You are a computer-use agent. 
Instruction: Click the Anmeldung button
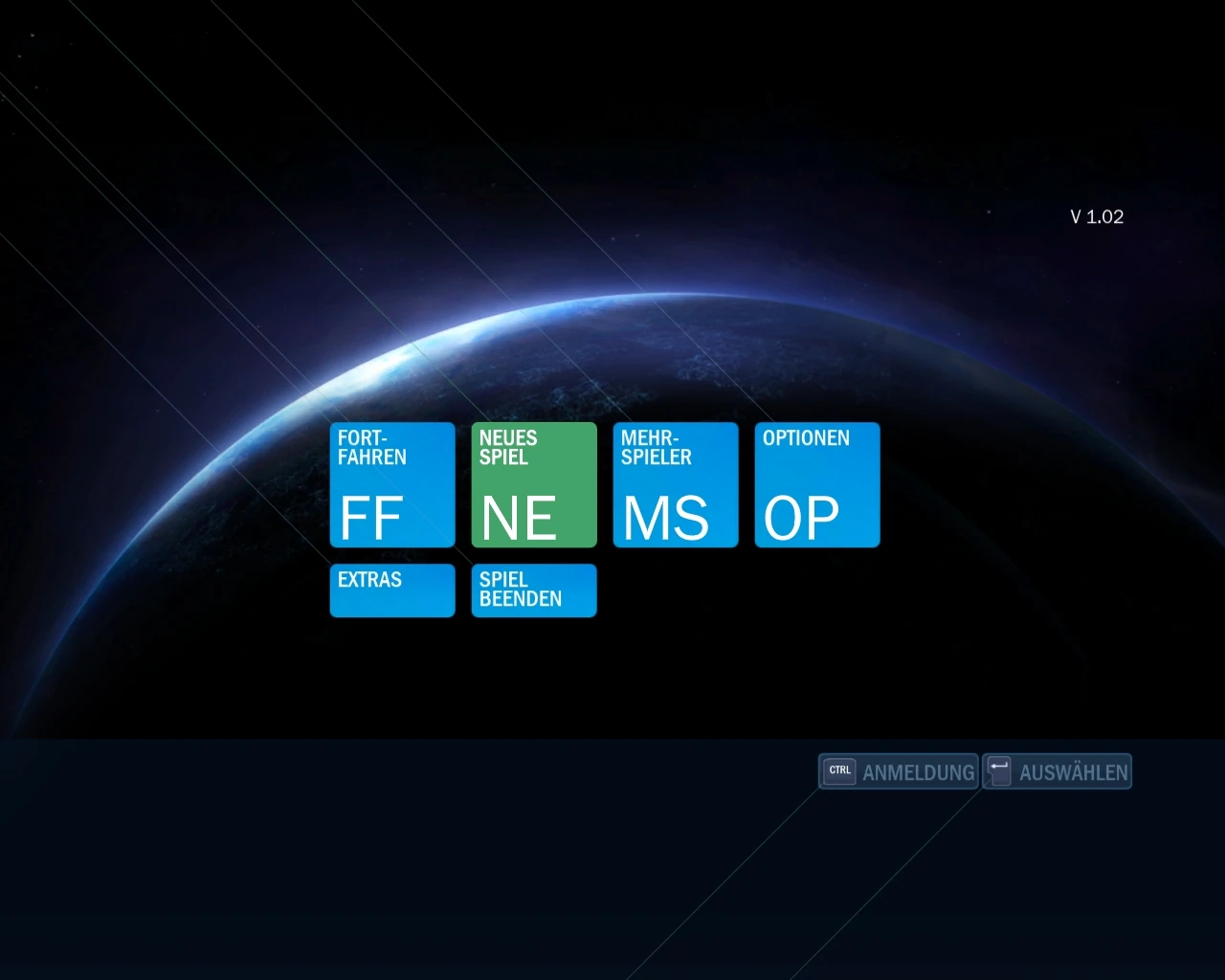coord(899,771)
